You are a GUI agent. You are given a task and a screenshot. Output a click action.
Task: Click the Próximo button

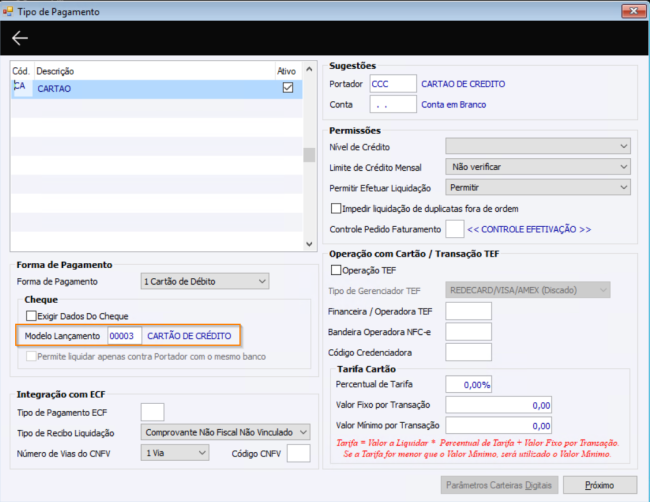coord(599,485)
